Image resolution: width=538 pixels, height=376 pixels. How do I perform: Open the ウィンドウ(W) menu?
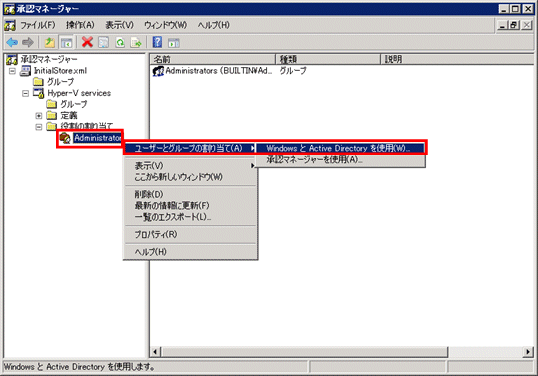tap(165, 25)
